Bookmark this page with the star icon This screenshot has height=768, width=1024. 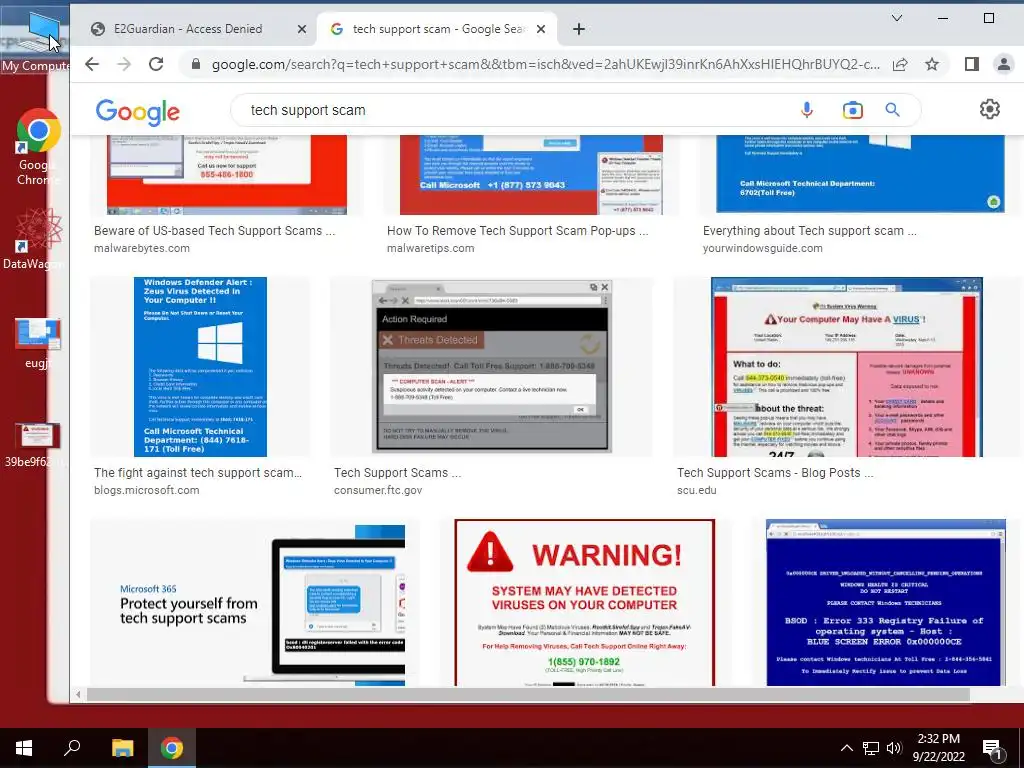(x=932, y=64)
